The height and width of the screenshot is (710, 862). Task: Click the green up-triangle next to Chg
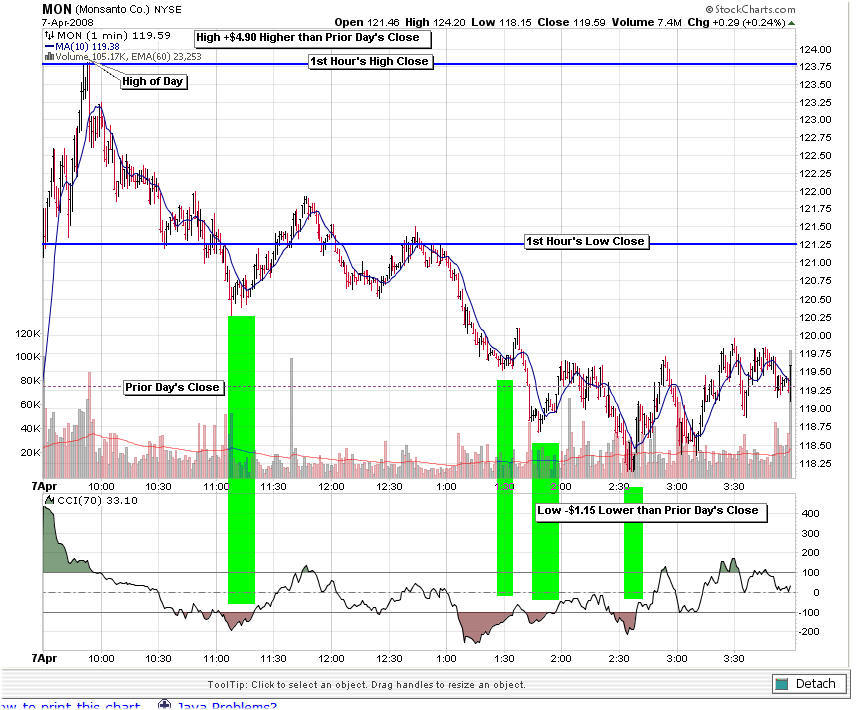(x=791, y=23)
